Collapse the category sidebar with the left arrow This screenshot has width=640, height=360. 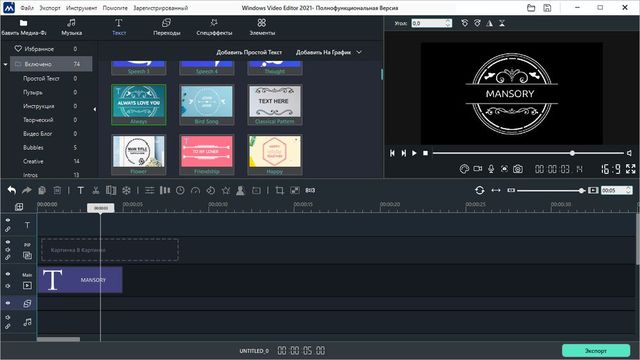(95, 109)
